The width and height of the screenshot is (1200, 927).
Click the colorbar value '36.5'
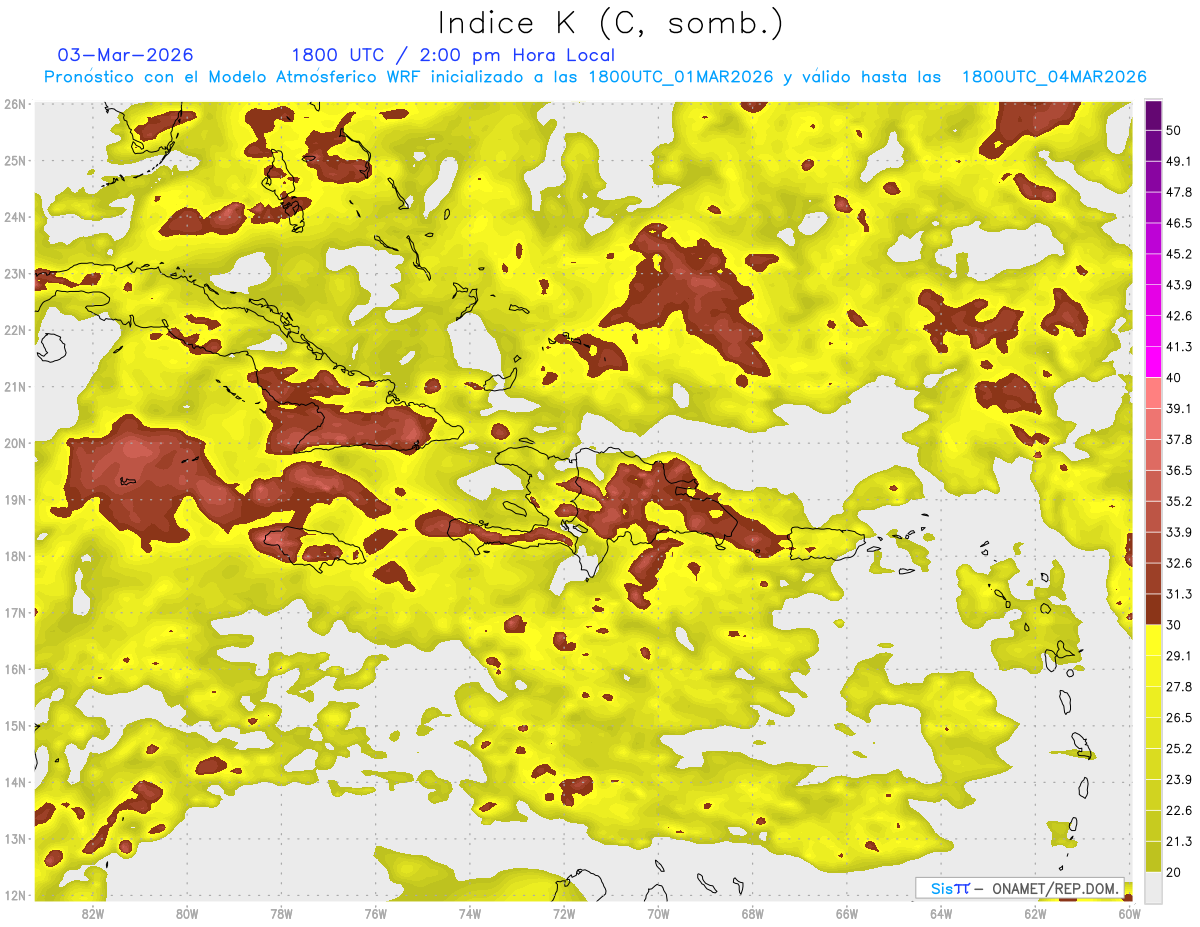pos(1179,470)
